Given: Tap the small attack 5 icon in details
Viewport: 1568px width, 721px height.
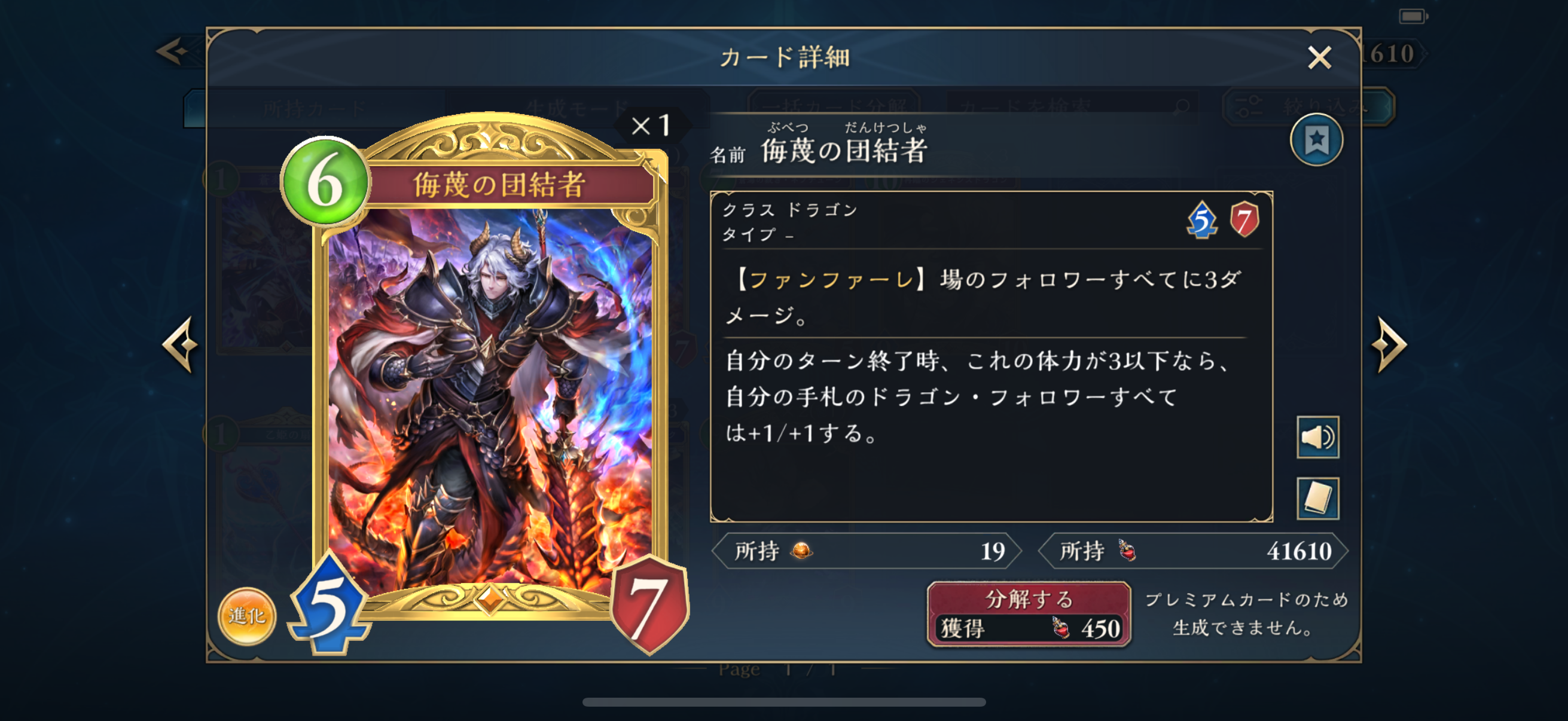Looking at the screenshot, I should tap(1202, 219).
